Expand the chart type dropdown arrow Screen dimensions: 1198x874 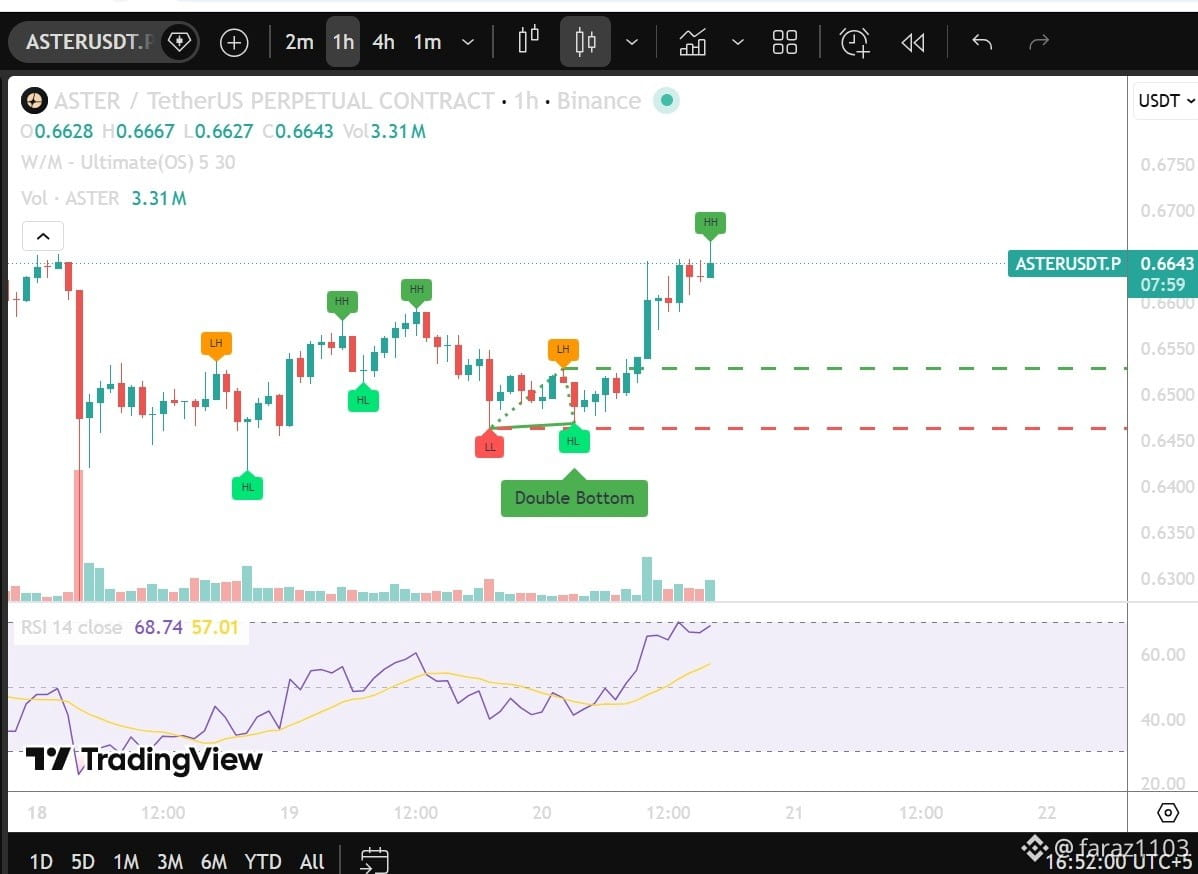click(632, 42)
